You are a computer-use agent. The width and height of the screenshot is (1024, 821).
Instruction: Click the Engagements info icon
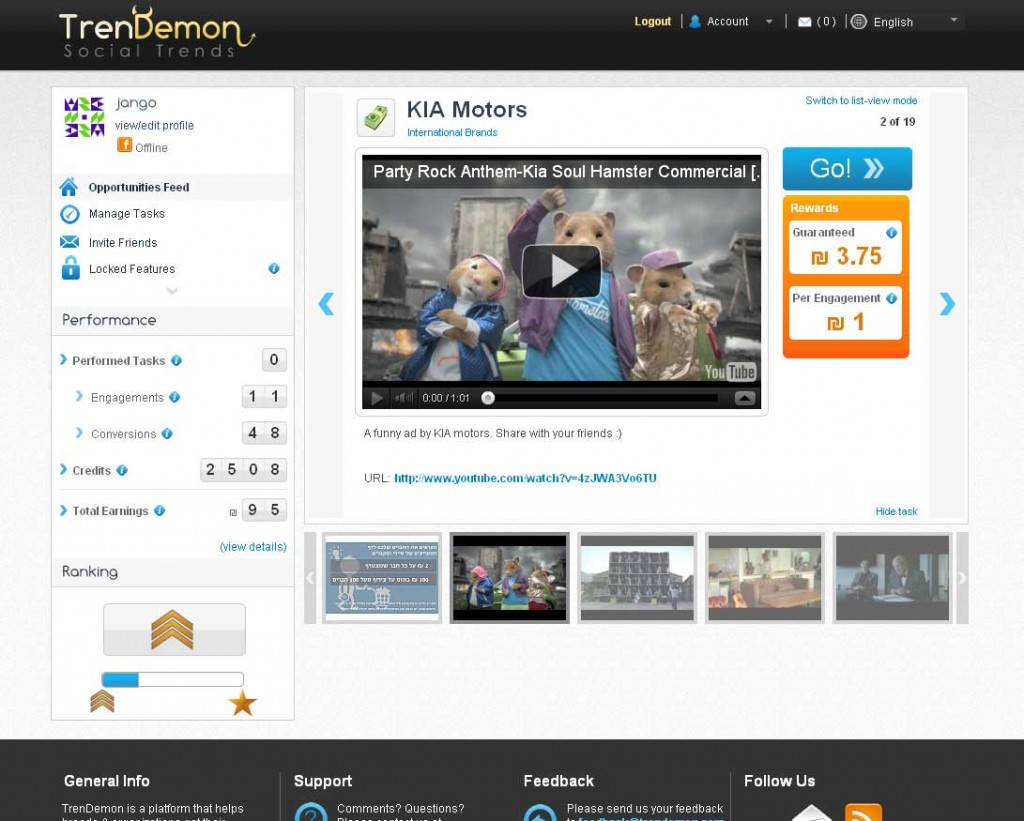click(174, 397)
